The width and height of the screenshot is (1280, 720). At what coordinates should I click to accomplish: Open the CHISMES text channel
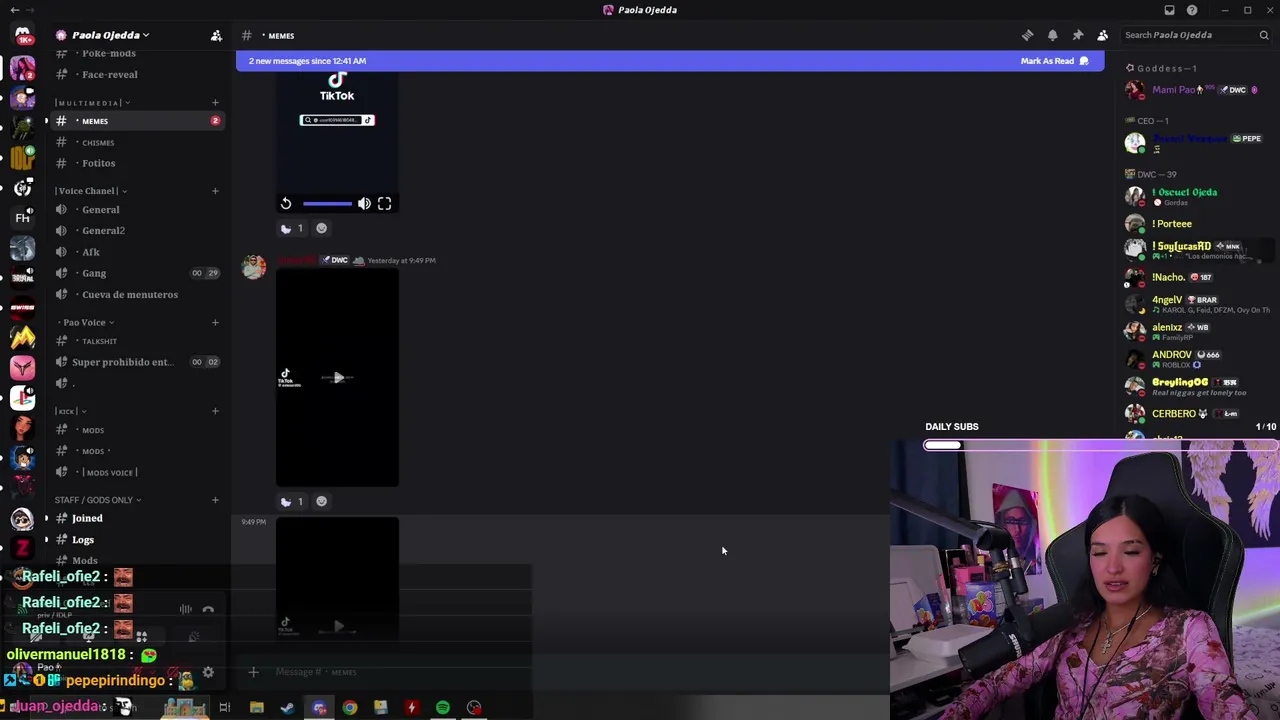click(x=137, y=143)
